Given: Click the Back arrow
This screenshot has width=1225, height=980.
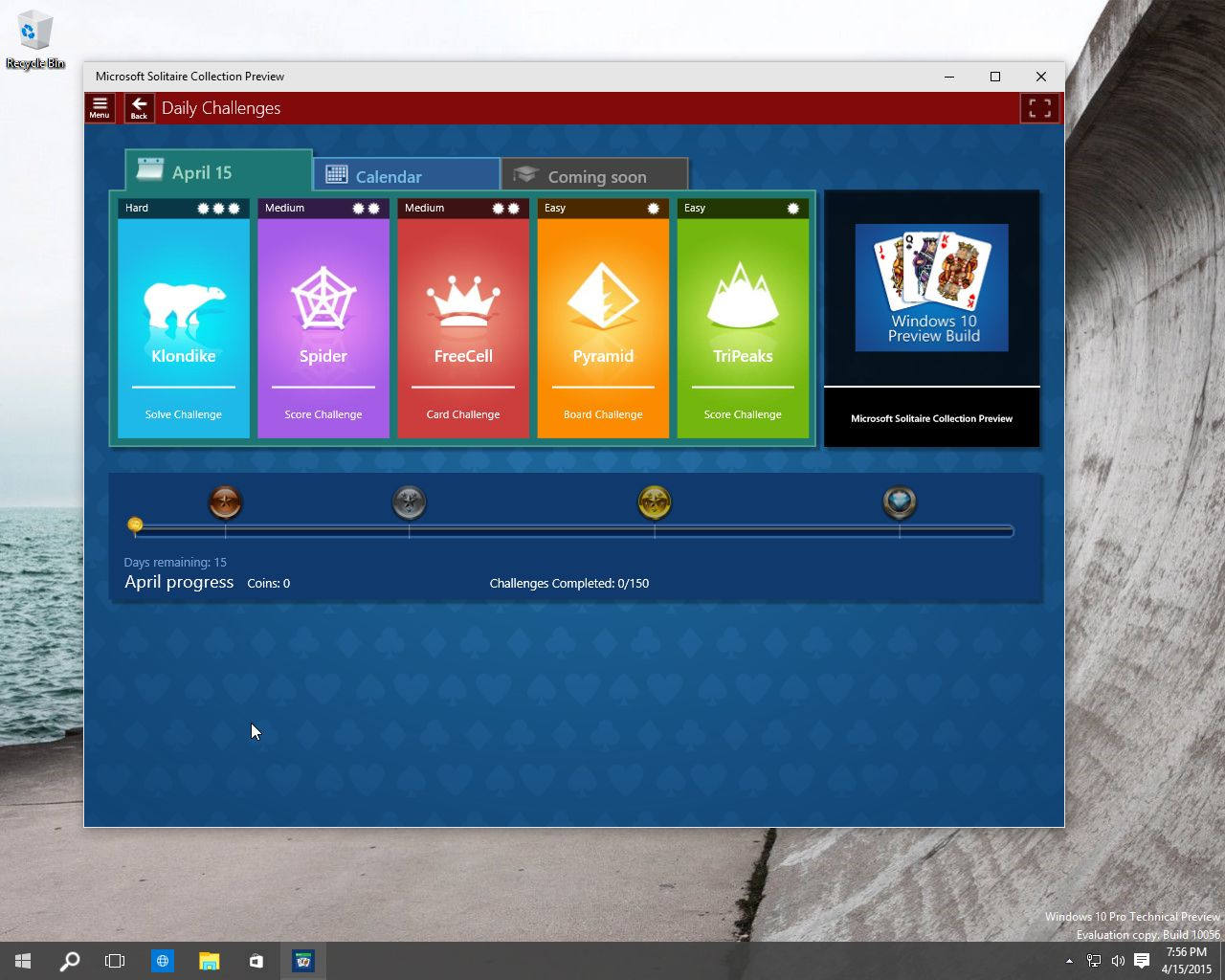Looking at the screenshot, I should (x=139, y=107).
